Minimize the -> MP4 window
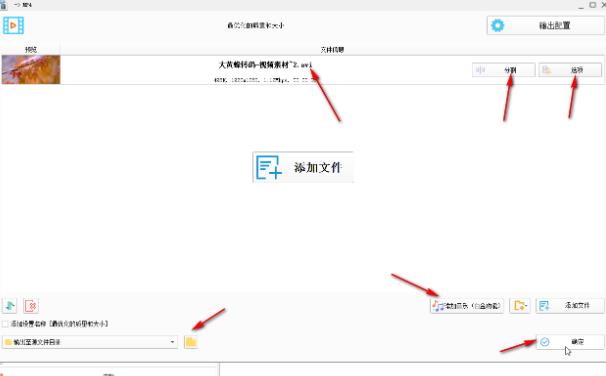Screen dimensions: 606x376 tap(582, 5)
